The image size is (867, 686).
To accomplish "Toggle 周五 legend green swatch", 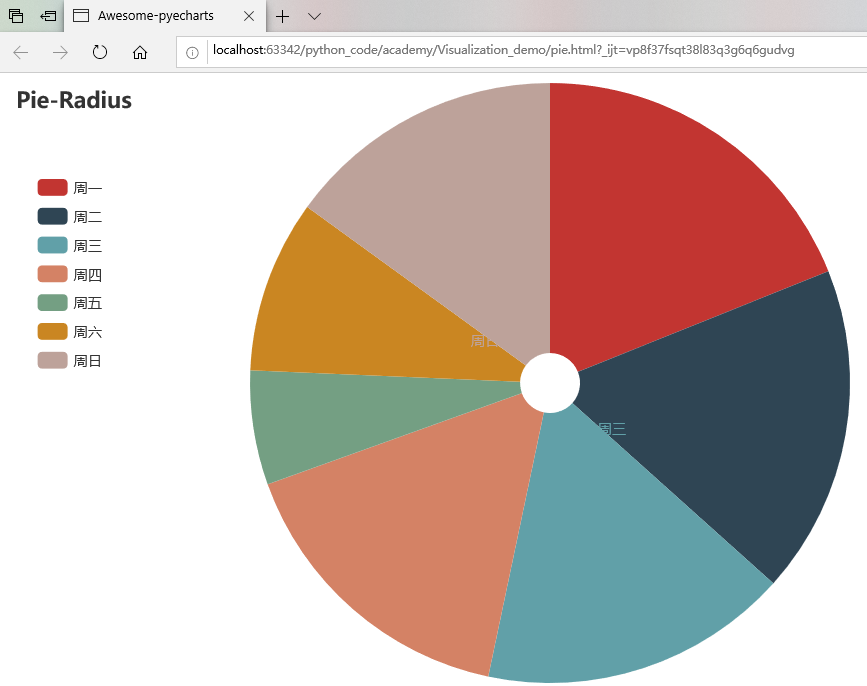I will pos(53,302).
